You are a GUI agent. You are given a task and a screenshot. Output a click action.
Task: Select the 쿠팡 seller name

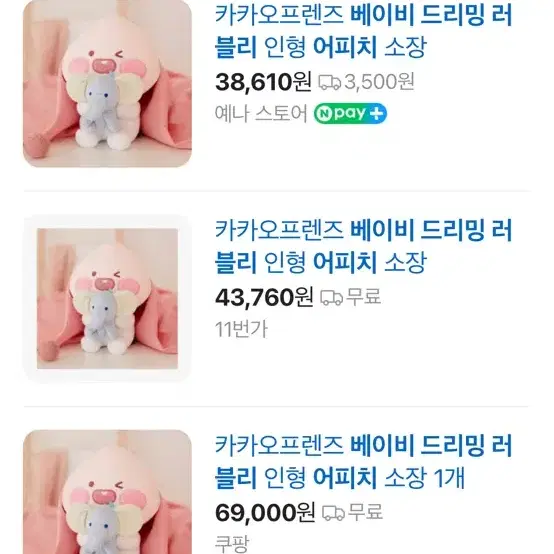coord(232,544)
